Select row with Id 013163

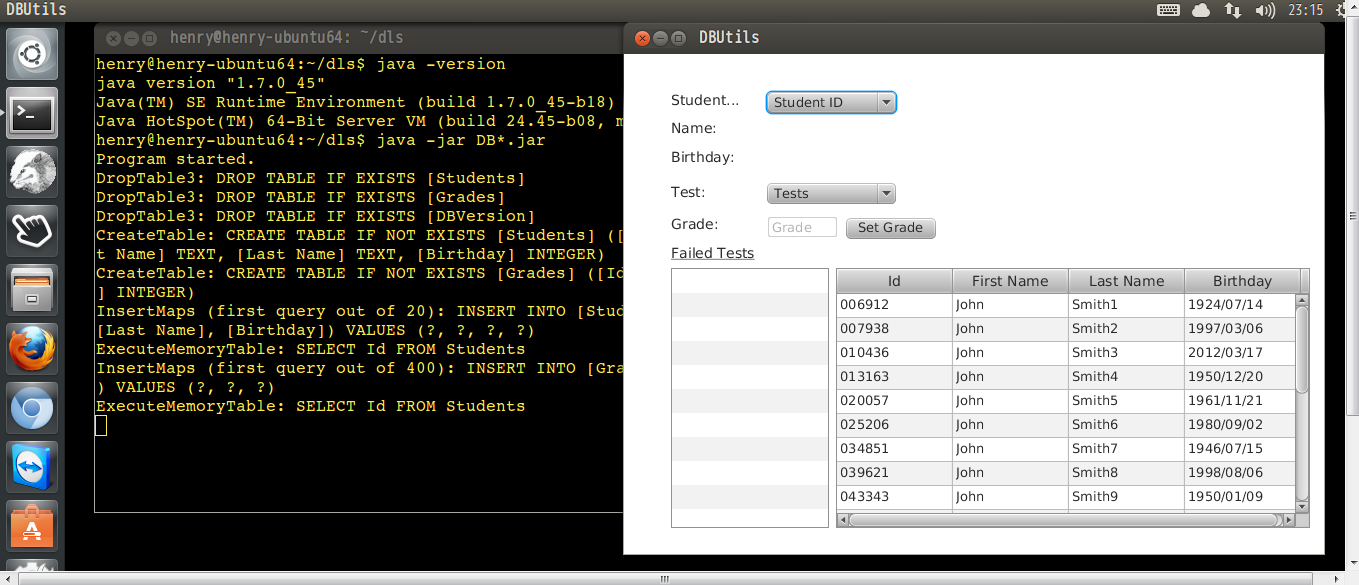tap(893, 377)
